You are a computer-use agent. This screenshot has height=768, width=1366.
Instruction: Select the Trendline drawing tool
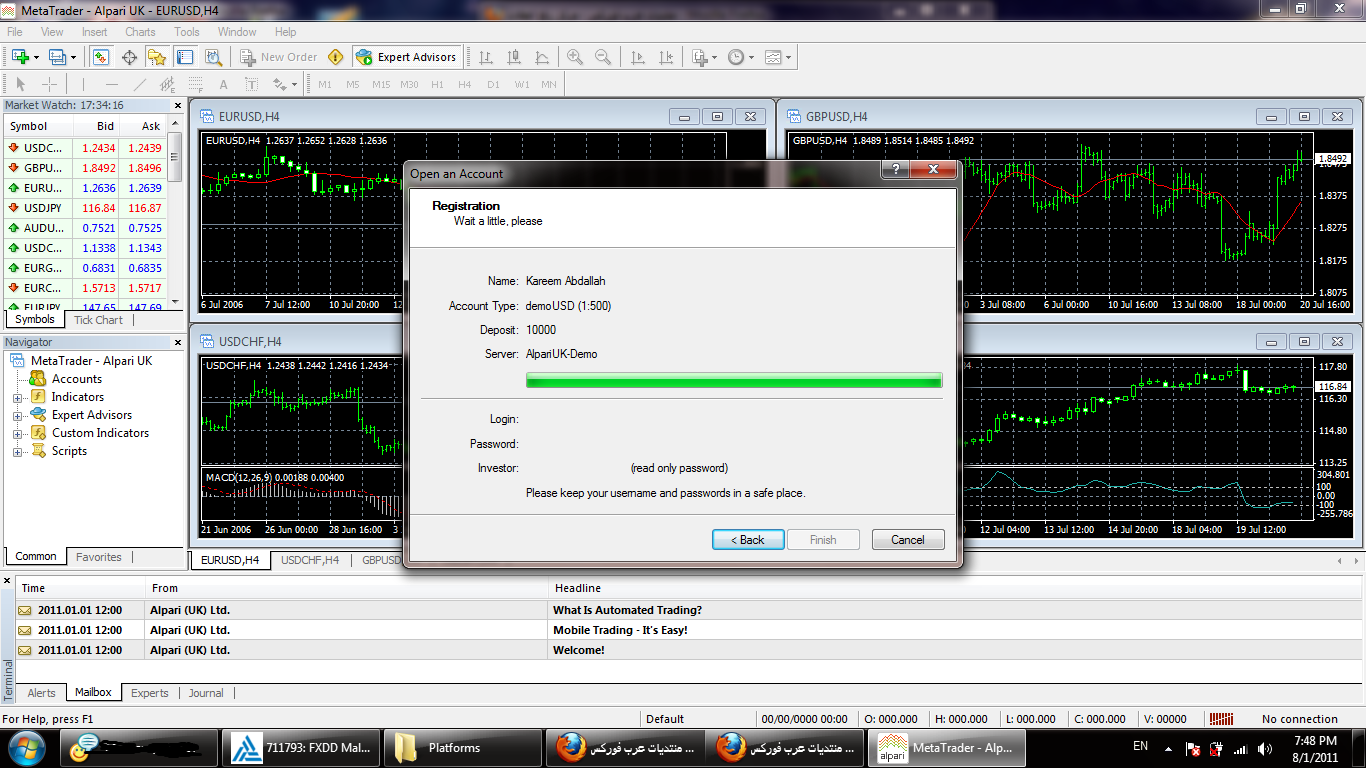click(140, 84)
